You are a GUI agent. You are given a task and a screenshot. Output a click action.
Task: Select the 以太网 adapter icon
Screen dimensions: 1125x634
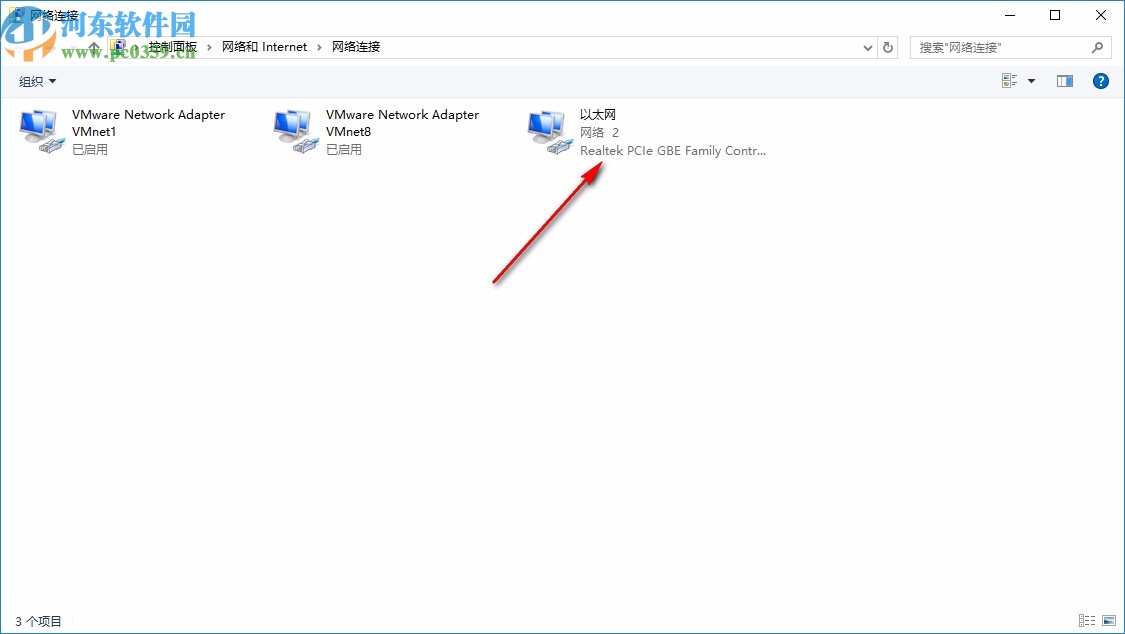(x=550, y=132)
